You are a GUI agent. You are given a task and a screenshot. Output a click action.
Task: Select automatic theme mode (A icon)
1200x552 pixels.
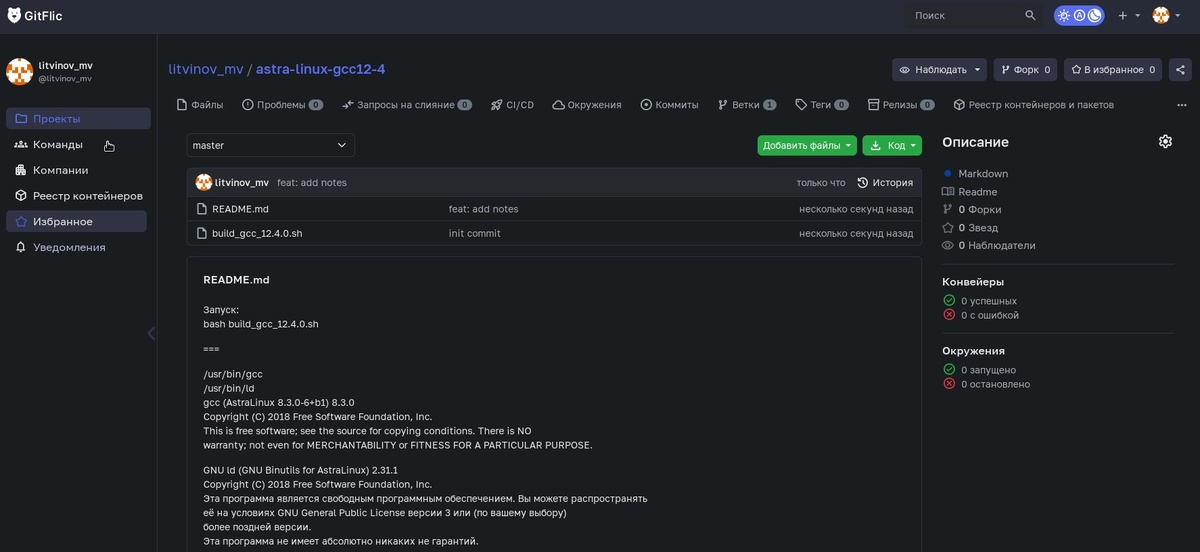pyautogui.click(x=1079, y=15)
